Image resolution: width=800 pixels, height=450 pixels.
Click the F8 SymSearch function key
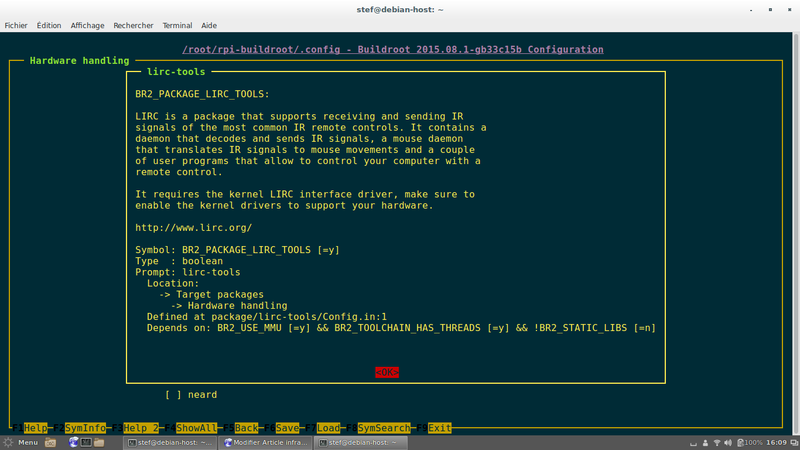point(378,428)
